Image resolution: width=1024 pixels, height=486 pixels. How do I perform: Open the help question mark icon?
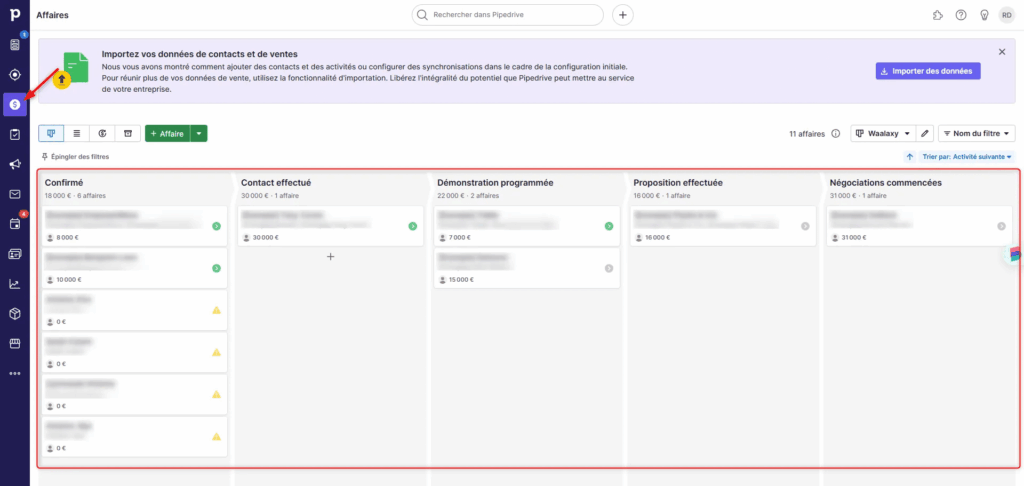(x=961, y=15)
